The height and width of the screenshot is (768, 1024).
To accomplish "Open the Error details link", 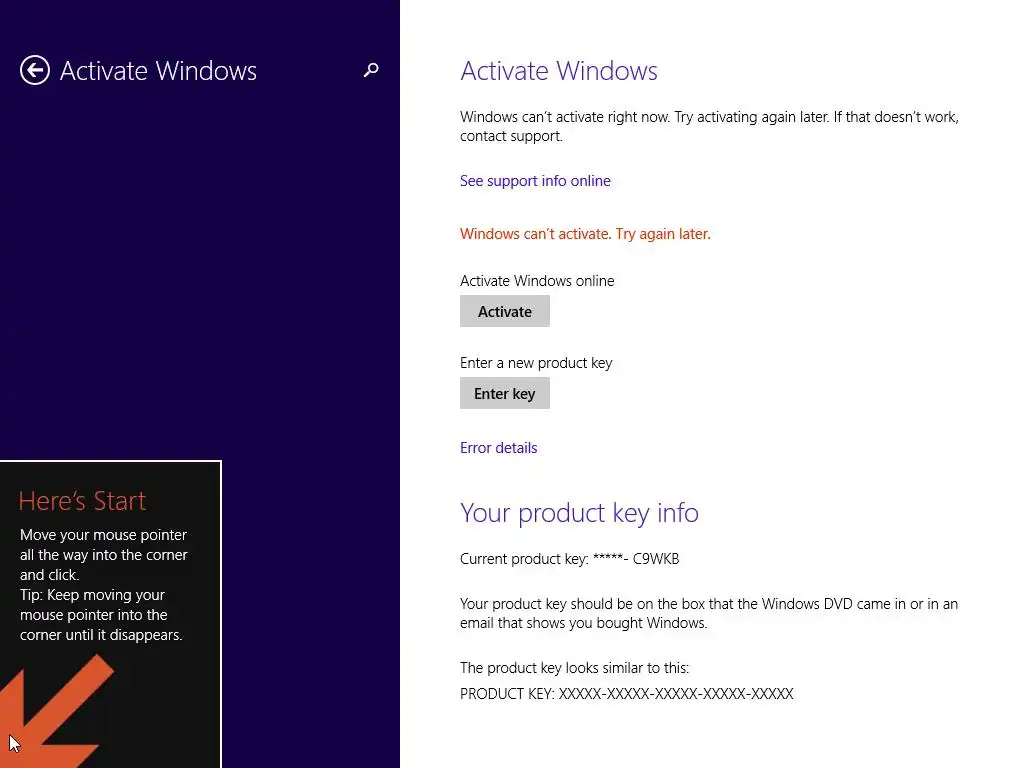I will [x=498, y=448].
